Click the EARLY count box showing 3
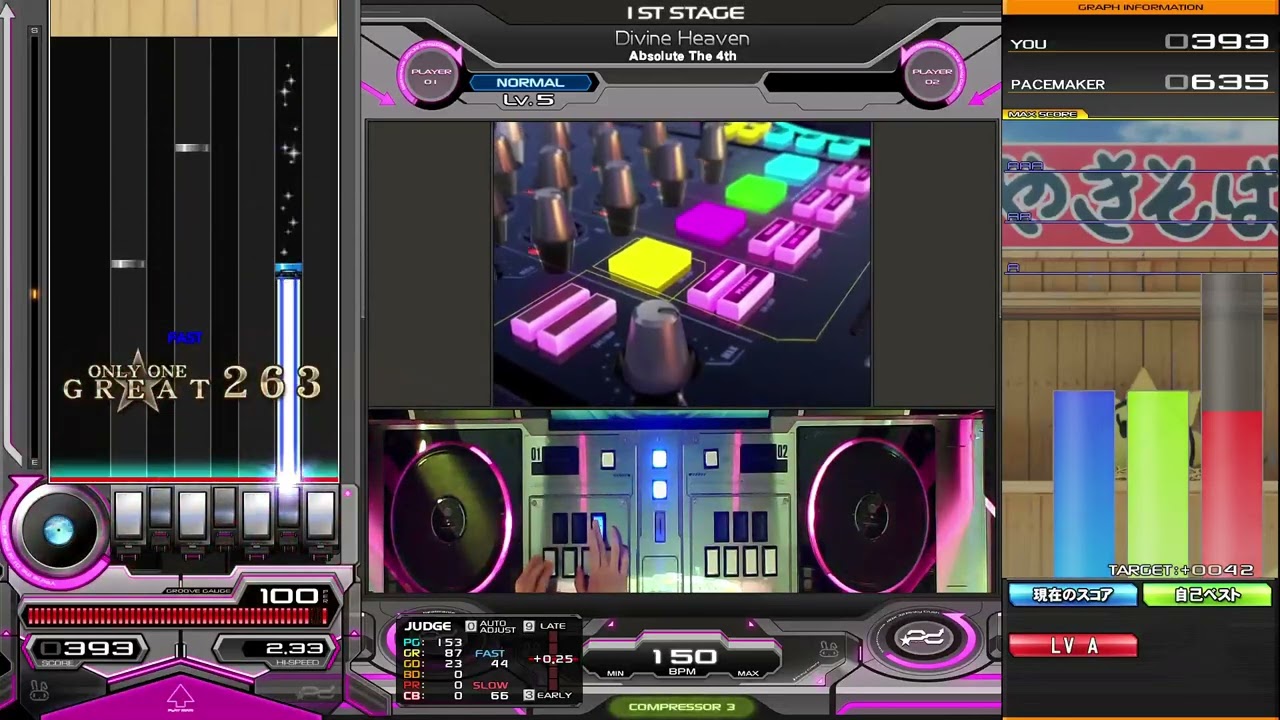The image size is (1280, 720). (x=529, y=695)
